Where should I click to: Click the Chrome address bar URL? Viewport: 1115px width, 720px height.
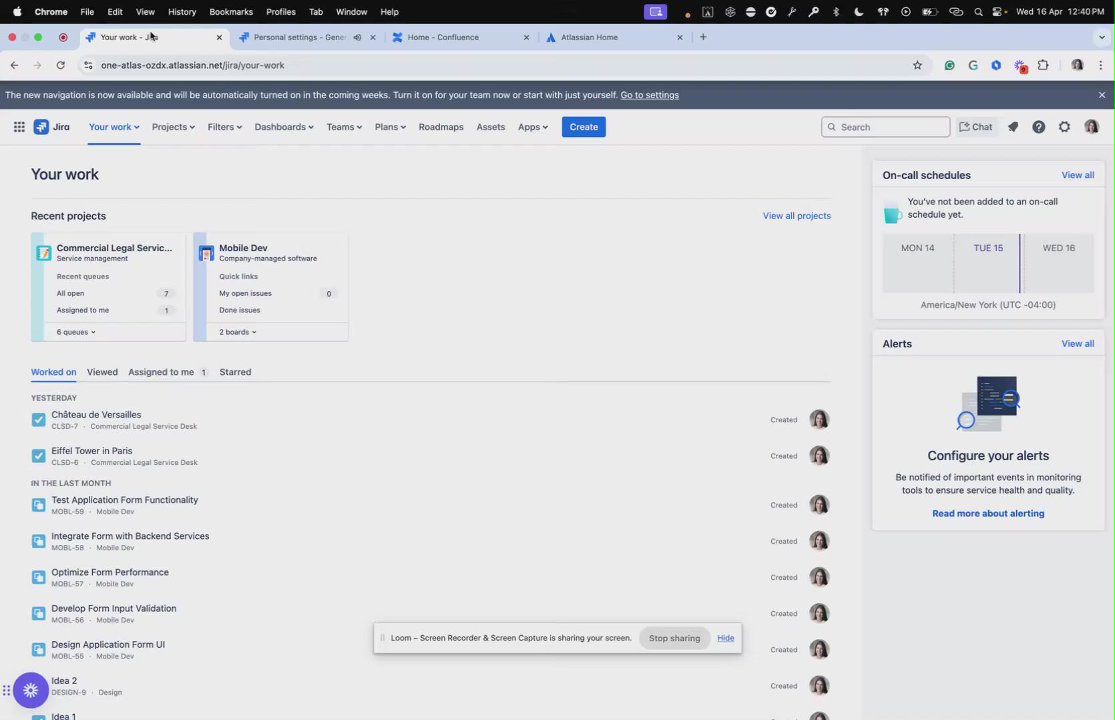pos(193,65)
